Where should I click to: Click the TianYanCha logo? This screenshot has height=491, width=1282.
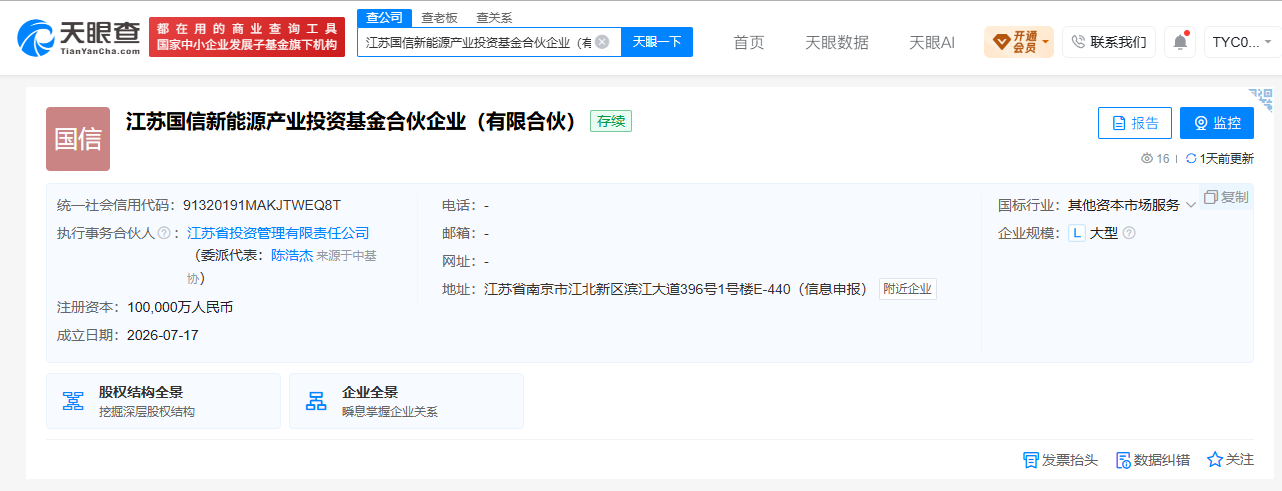(x=78, y=37)
